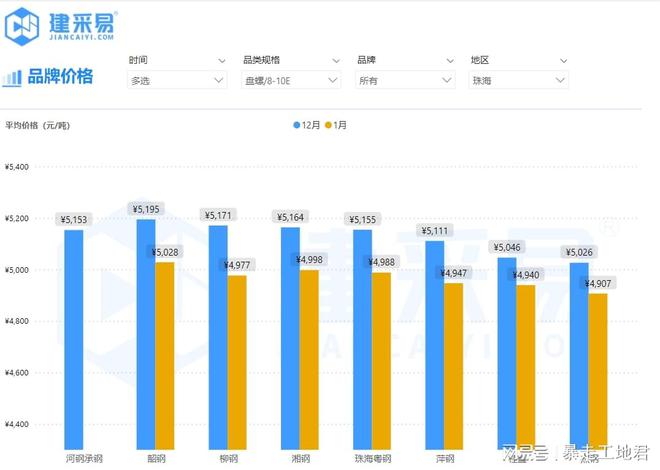Image resolution: width=660 pixels, height=470 pixels.
Task: Click the ¥4,988 data label
Action: [x=381, y=262]
